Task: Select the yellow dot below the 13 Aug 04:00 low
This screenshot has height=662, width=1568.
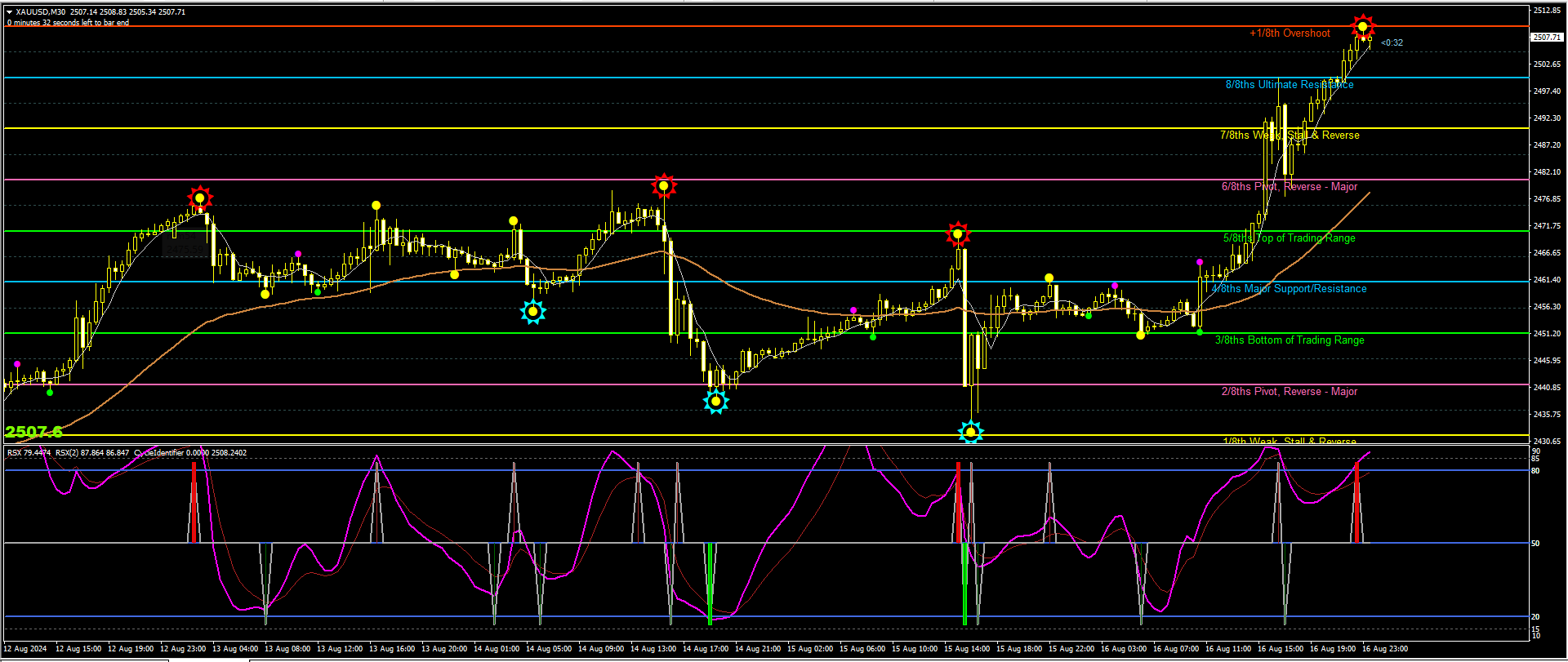Action: click(265, 294)
